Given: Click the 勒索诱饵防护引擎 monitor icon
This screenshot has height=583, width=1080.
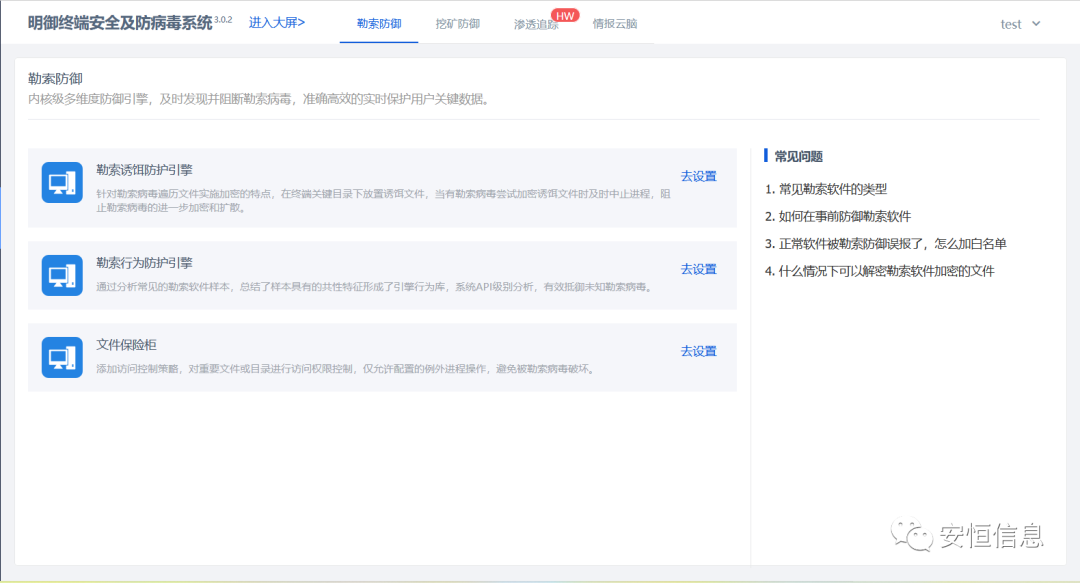Looking at the screenshot, I should click(62, 183).
